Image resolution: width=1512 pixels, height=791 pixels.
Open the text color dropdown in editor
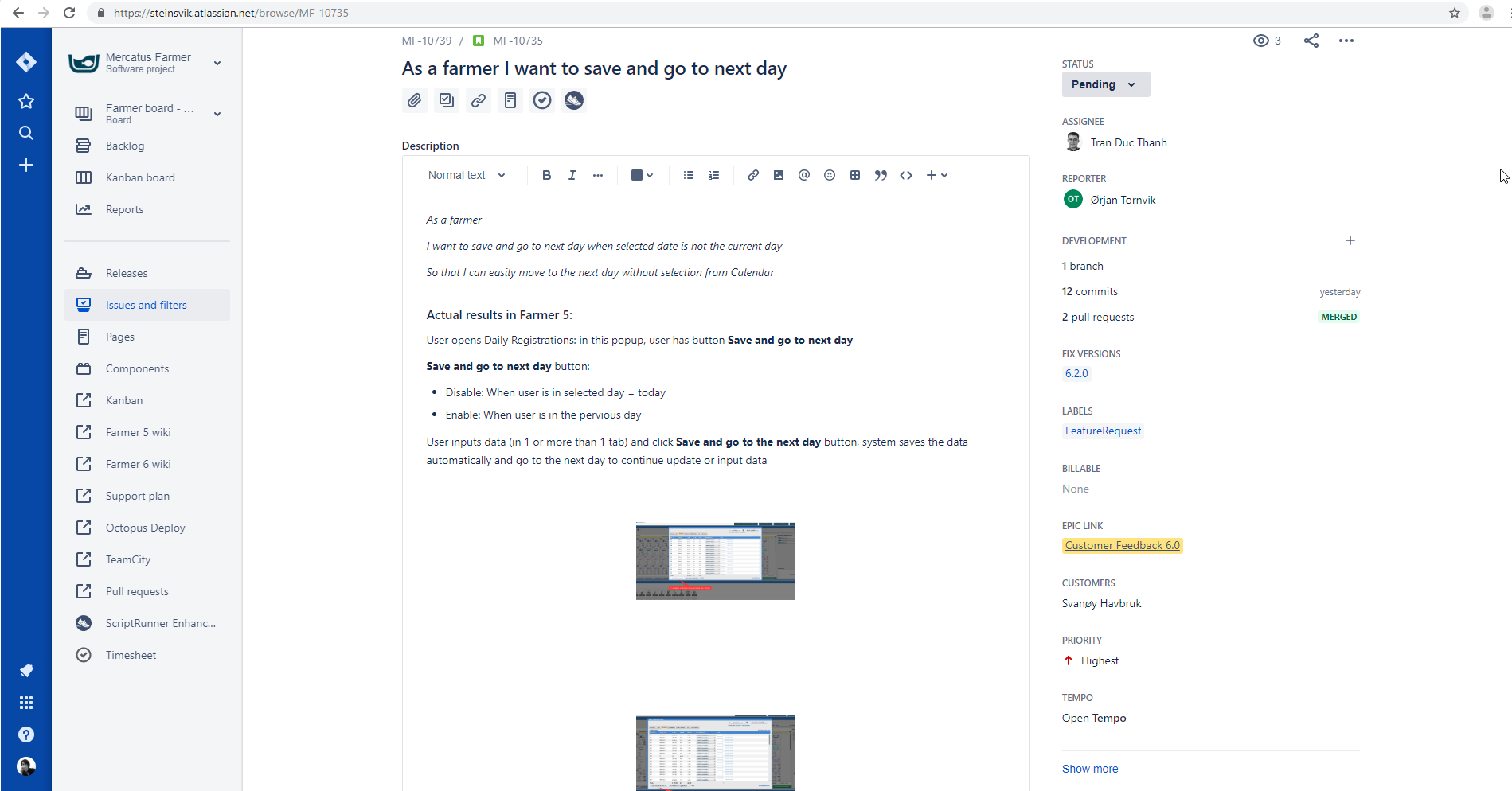(x=643, y=175)
